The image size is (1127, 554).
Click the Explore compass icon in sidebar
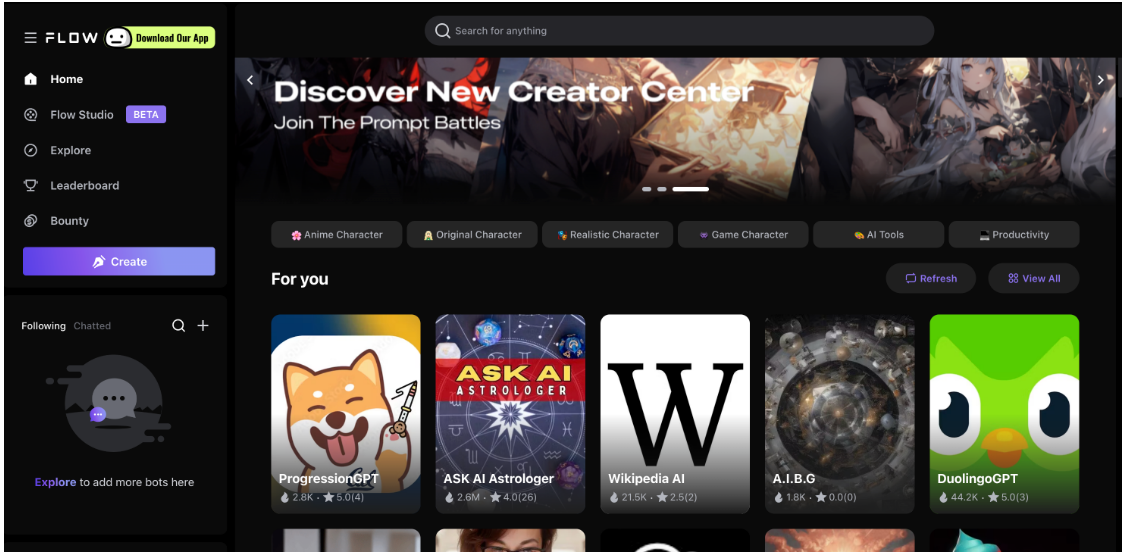(30, 150)
